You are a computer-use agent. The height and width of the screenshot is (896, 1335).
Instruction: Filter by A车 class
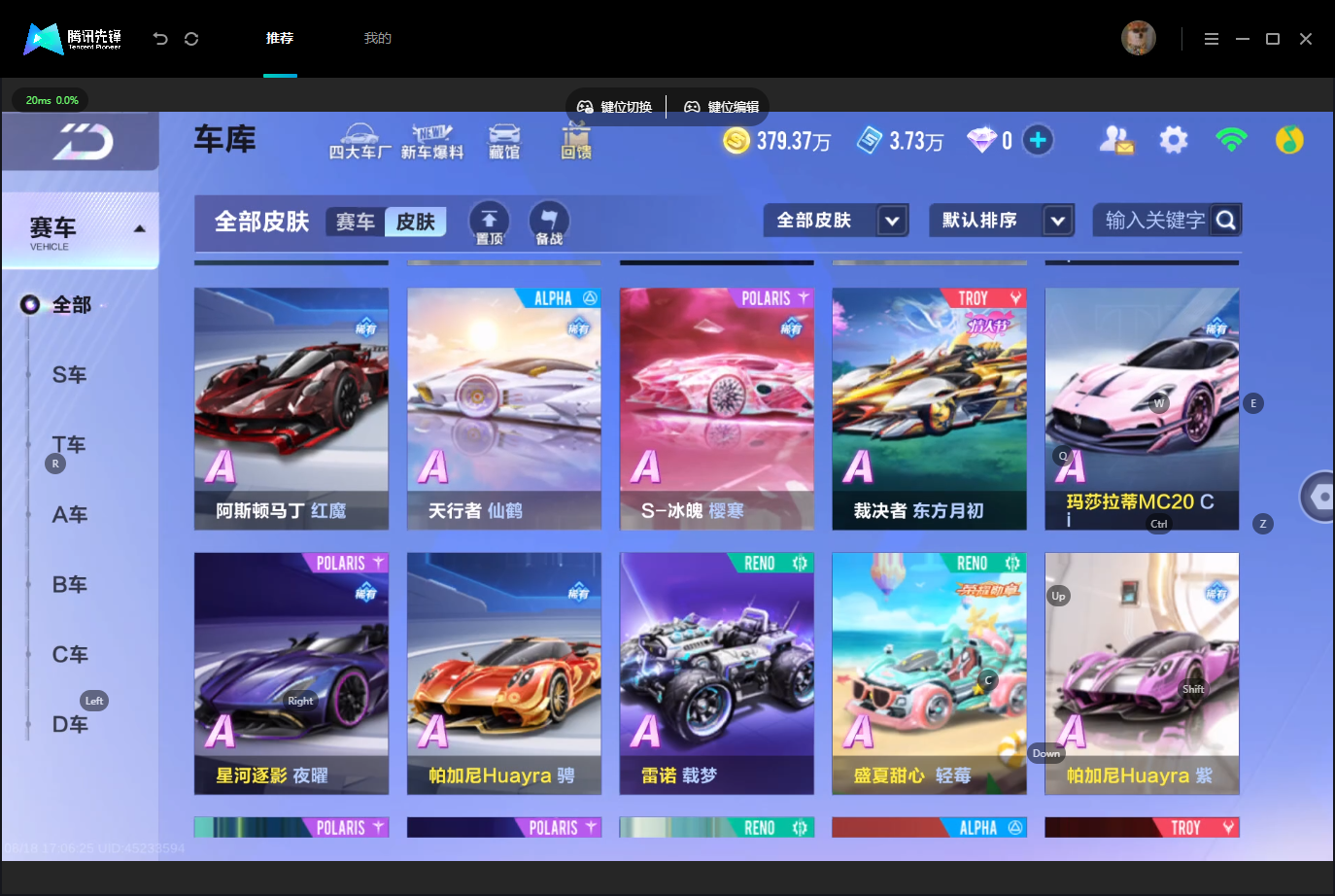pos(70,515)
